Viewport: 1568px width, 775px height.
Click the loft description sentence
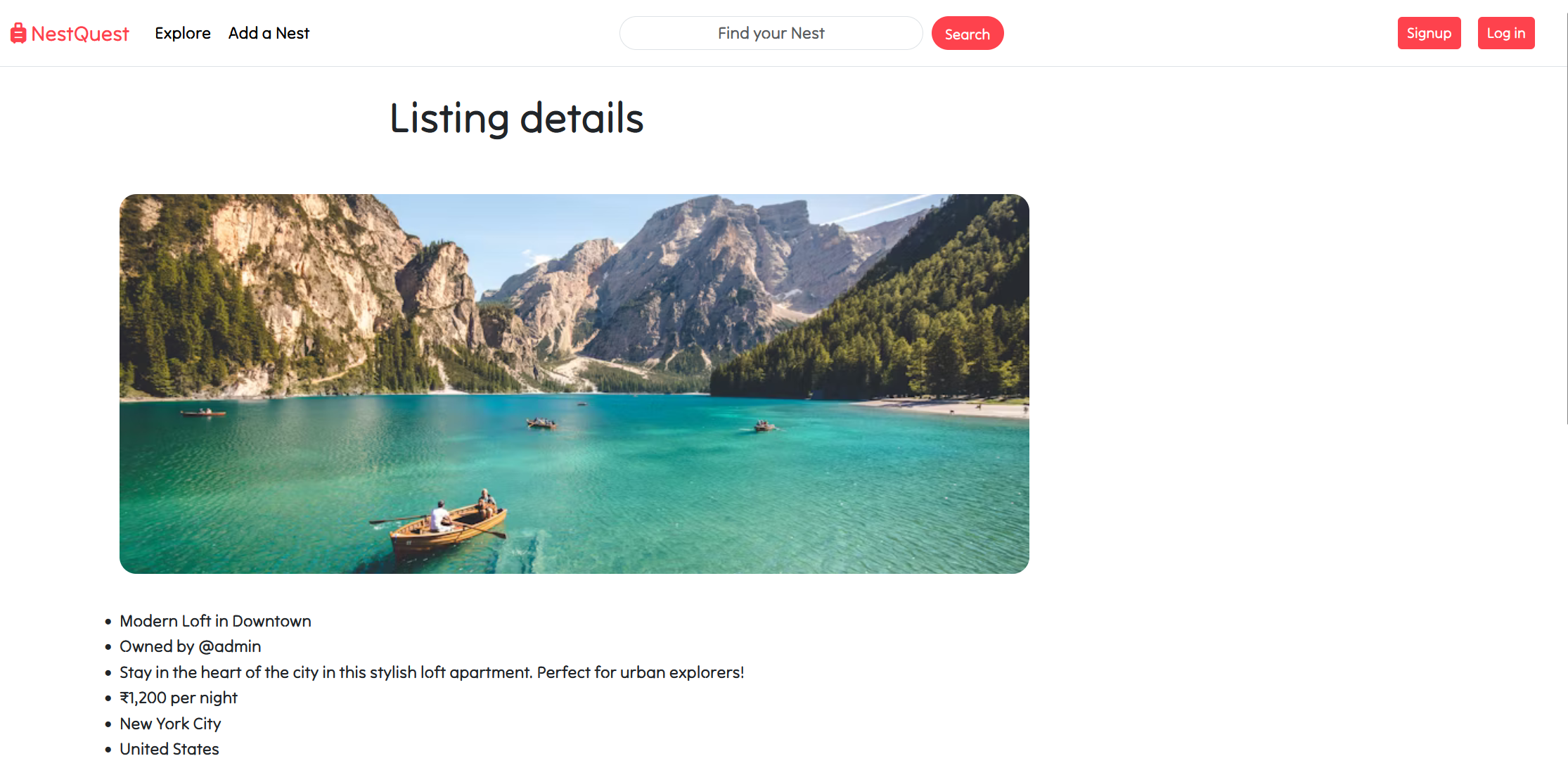click(x=432, y=672)
